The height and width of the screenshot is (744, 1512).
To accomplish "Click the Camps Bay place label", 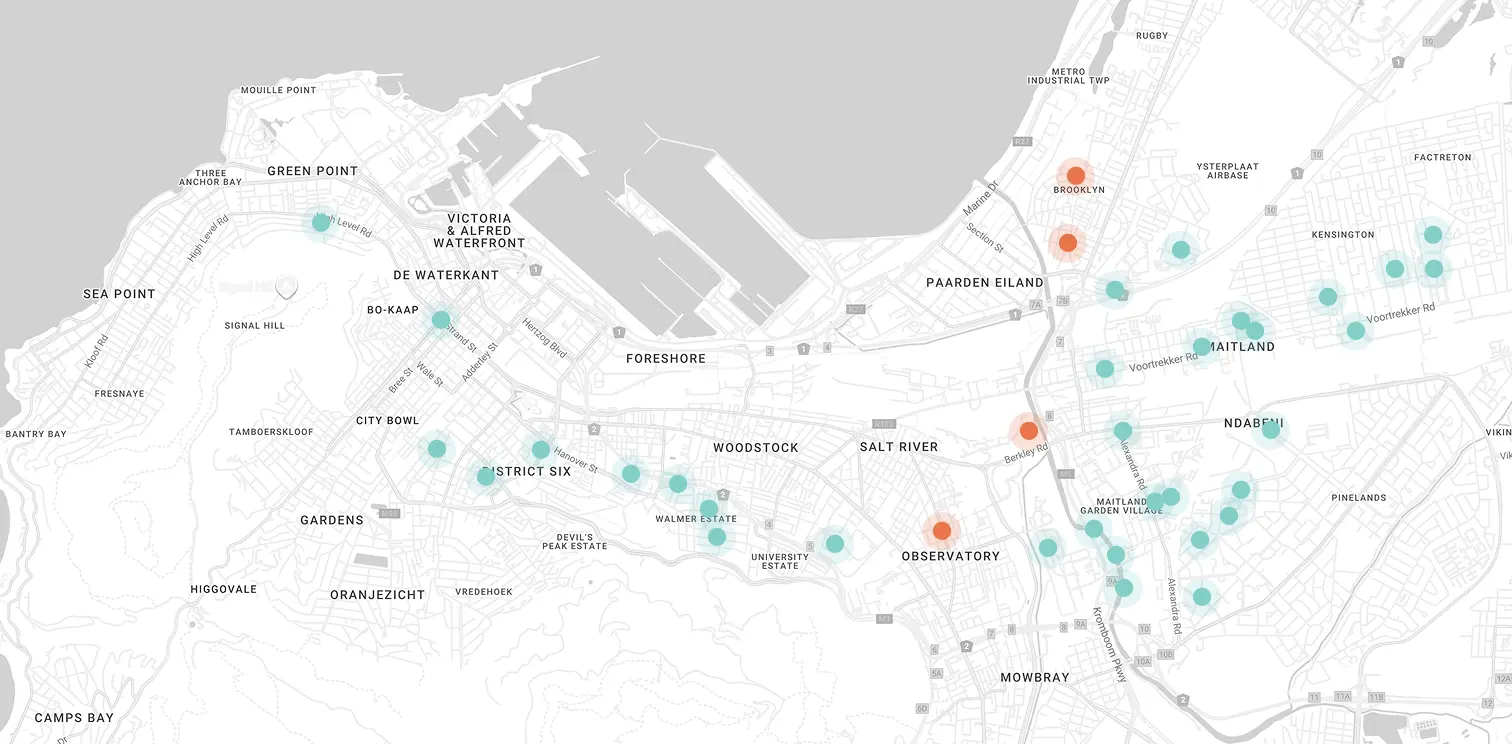I will point(74,718).
